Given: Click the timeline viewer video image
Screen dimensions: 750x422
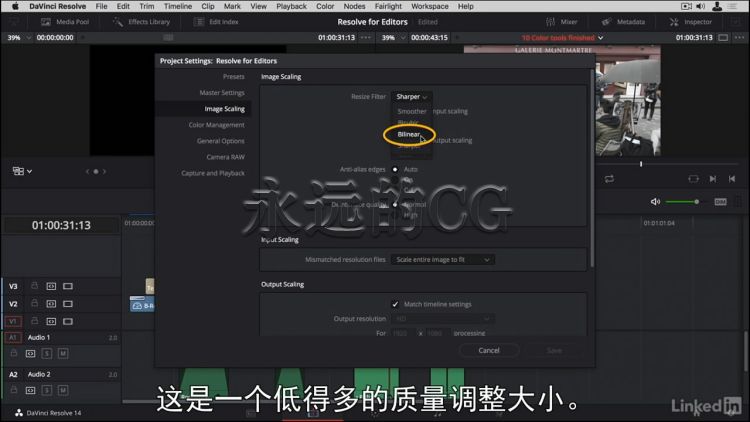Looking at the screenshot, I should 562,100.
